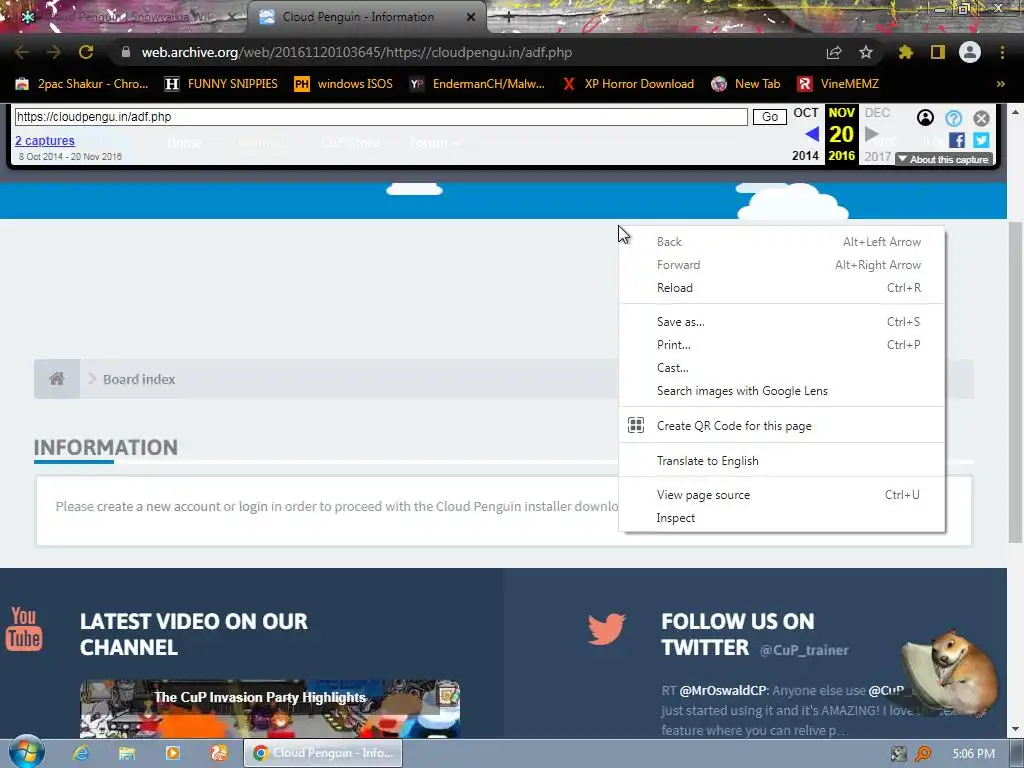
Task: Select Translate to English
Action: [782, 461]
